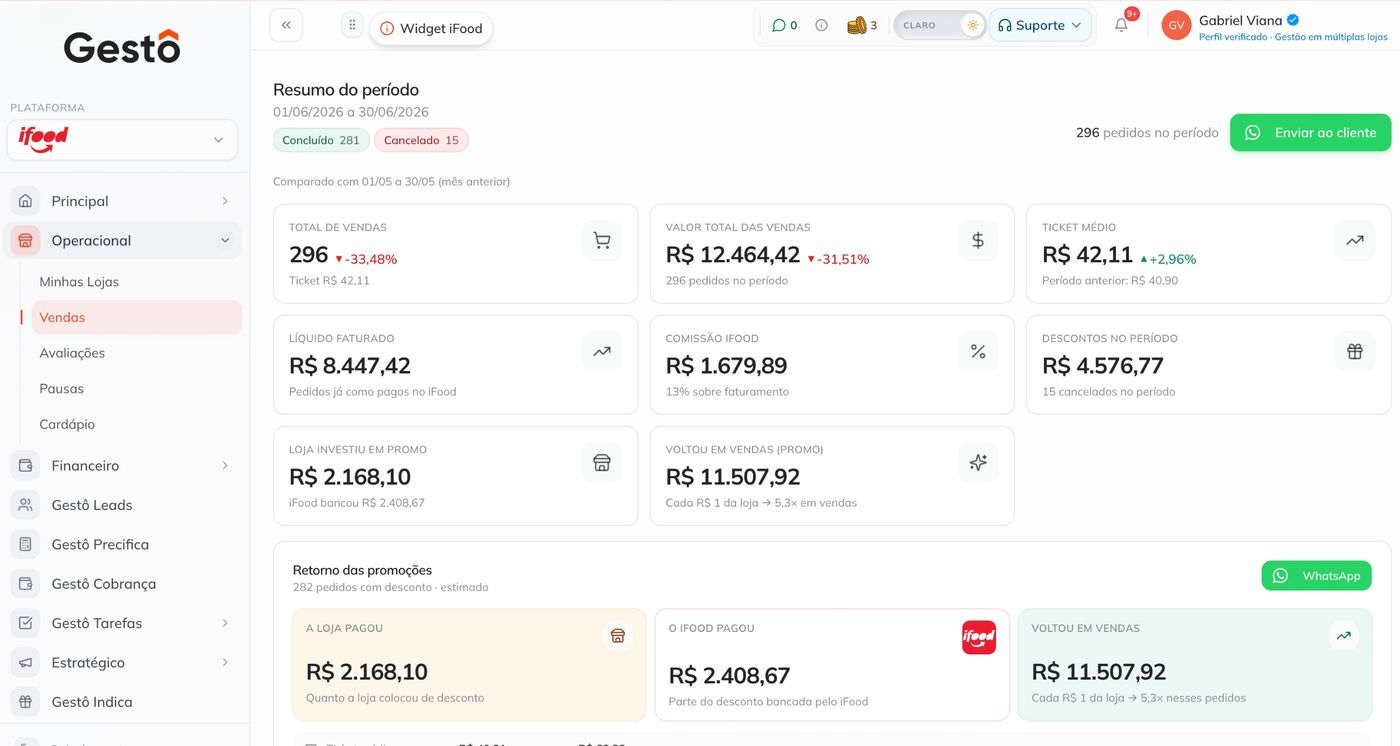The height and width of the screenshot is (746, 1400).
Task: Expand the Gestô Tarefas section
Action: 122,623
